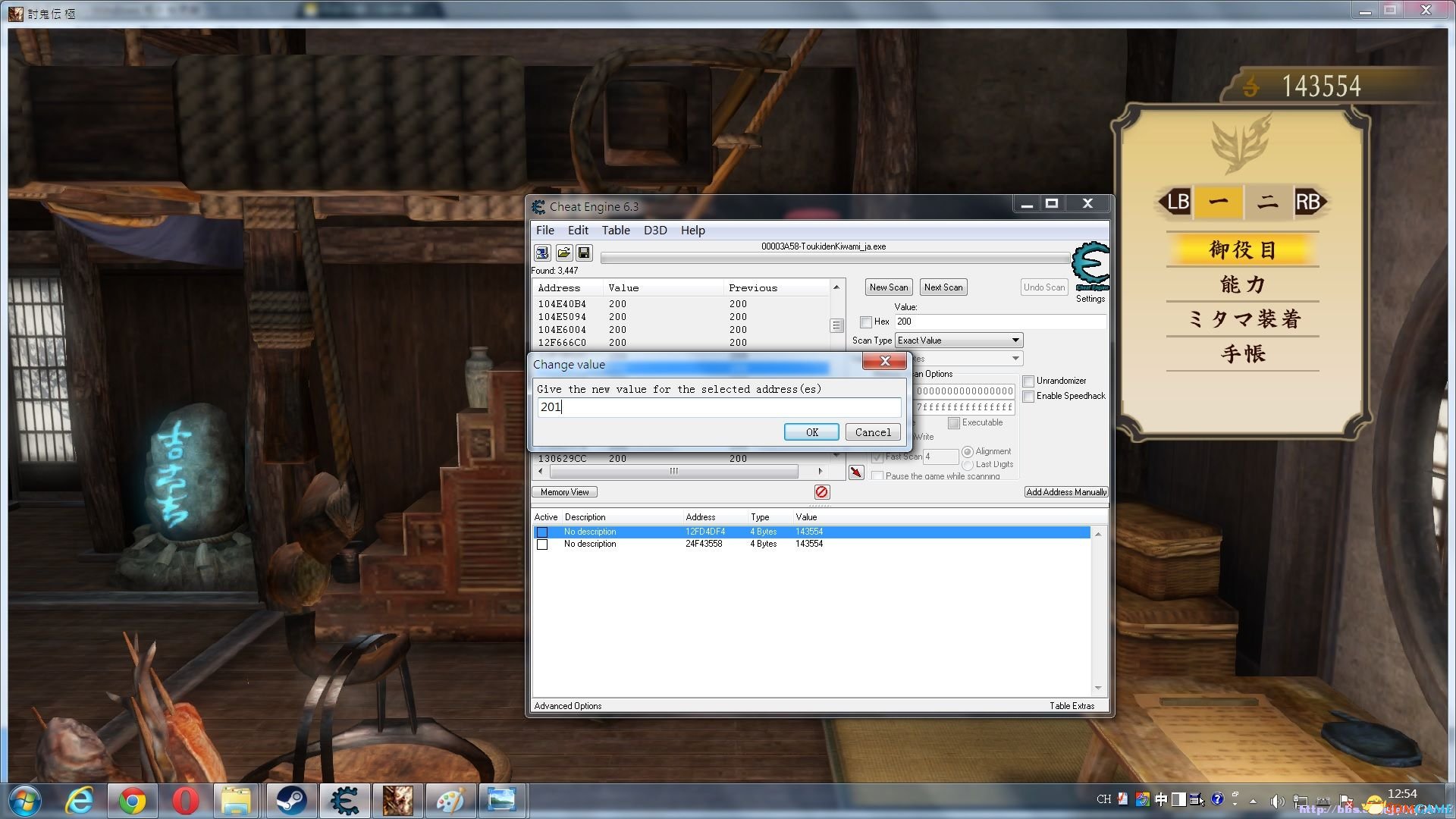Click the found list horizontal scrollbar thumb

[x=673, y=472]
